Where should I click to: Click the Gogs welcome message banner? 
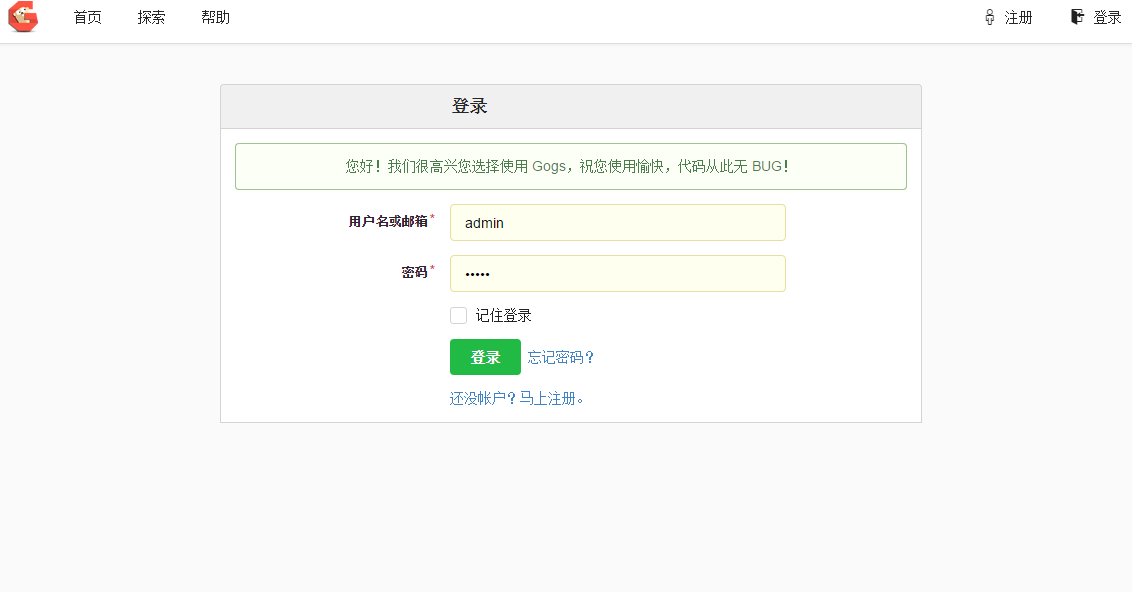[x=570, y=166]
